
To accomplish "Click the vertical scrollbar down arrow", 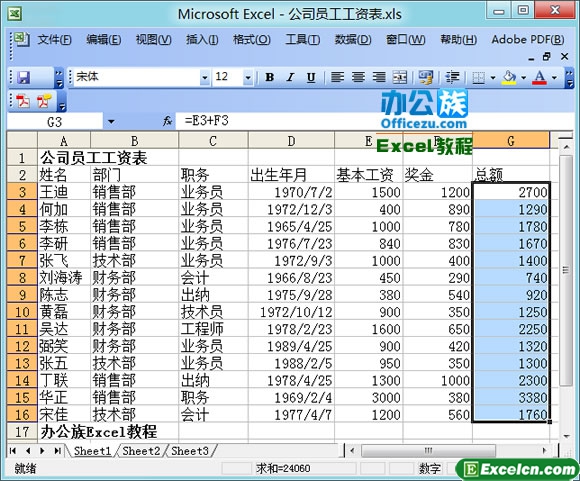I will click(x=566, y=436).
